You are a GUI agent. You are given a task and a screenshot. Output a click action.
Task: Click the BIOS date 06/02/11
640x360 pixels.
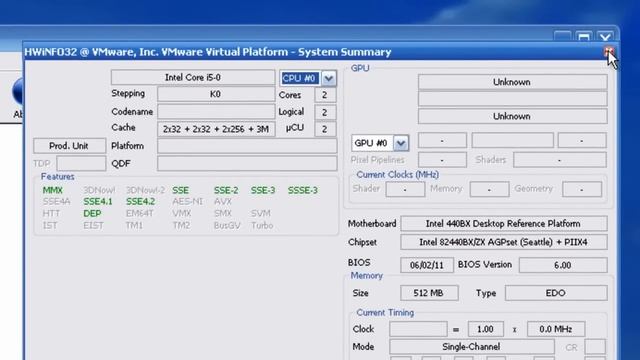click(427, 265)
